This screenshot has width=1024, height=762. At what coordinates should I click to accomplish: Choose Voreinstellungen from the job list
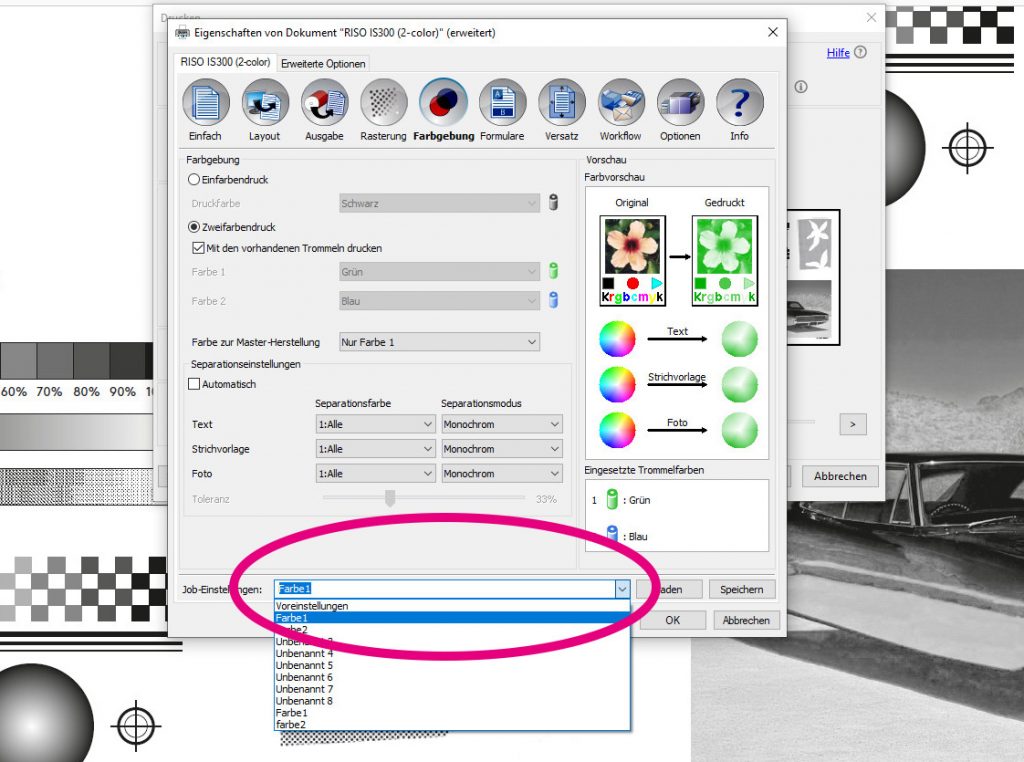tap(452, 606)
